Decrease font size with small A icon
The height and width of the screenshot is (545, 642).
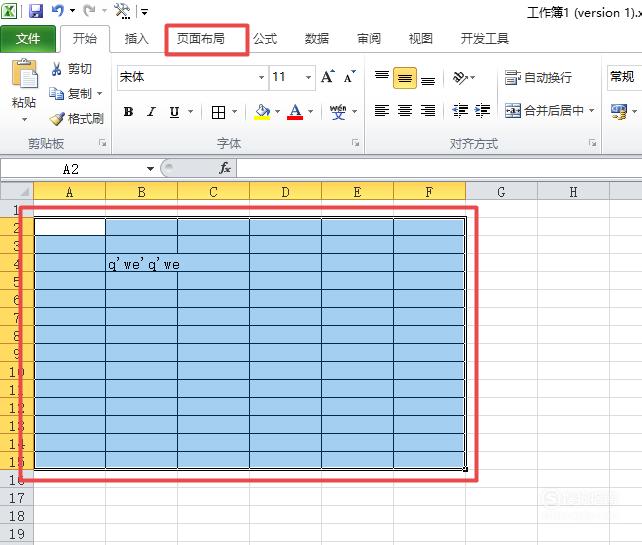(x=349, y=77)
